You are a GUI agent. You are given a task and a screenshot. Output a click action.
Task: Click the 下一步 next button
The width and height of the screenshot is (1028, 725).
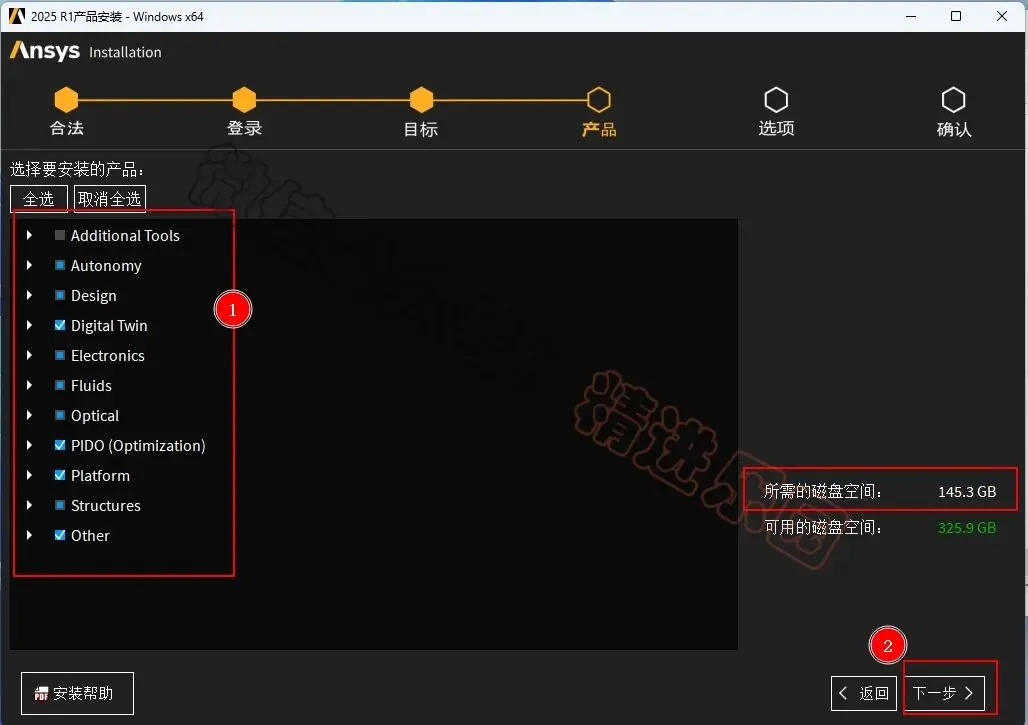tap(944, 693)
